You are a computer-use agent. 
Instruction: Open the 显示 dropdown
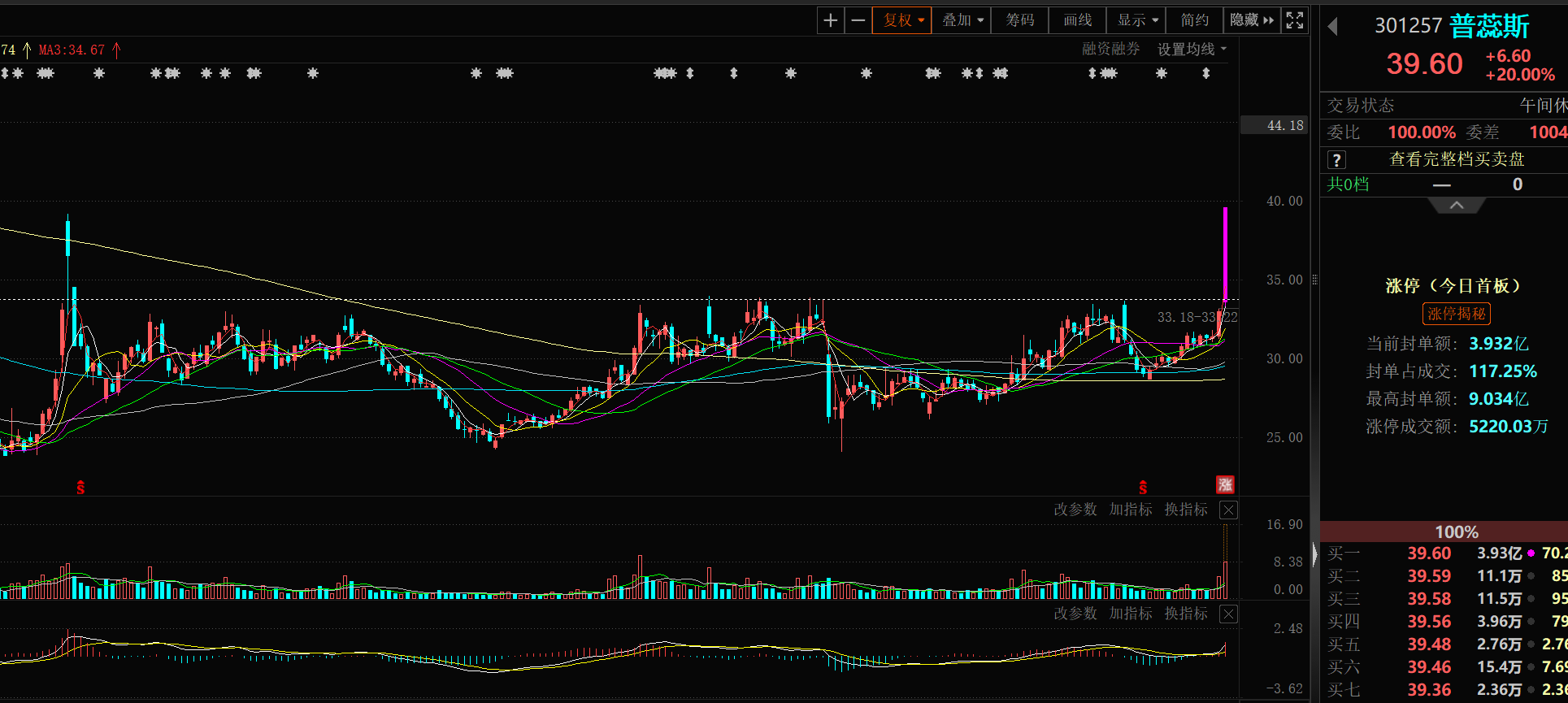point(1136,20)
